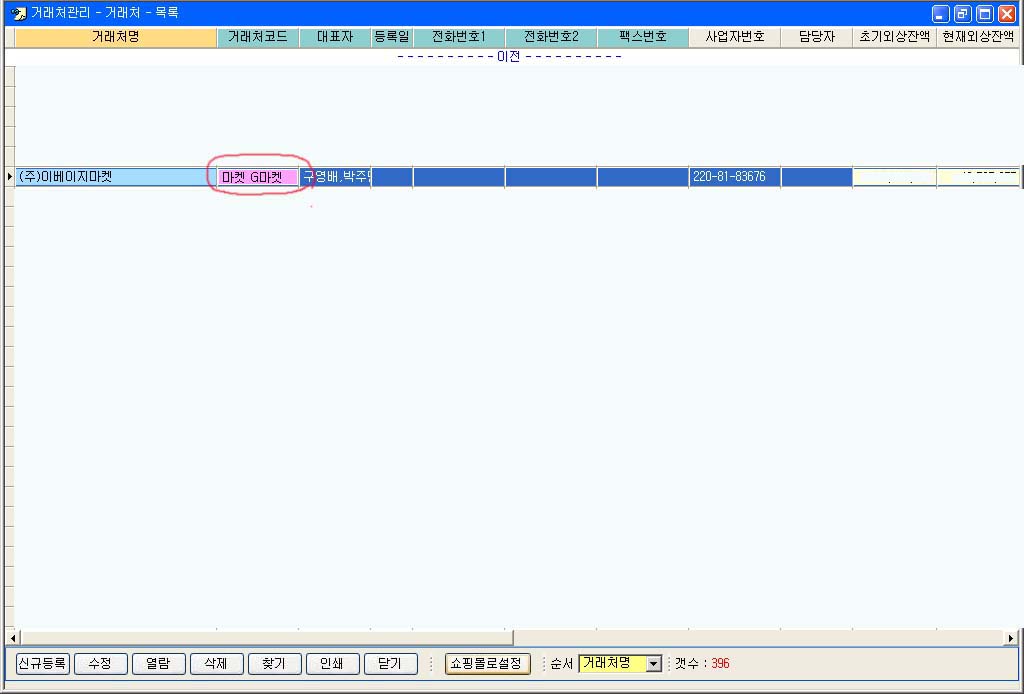Screen dimensions: 1024x694
Task: Delete the entry with the 삭제 button
Action: (x=216, y=664)
